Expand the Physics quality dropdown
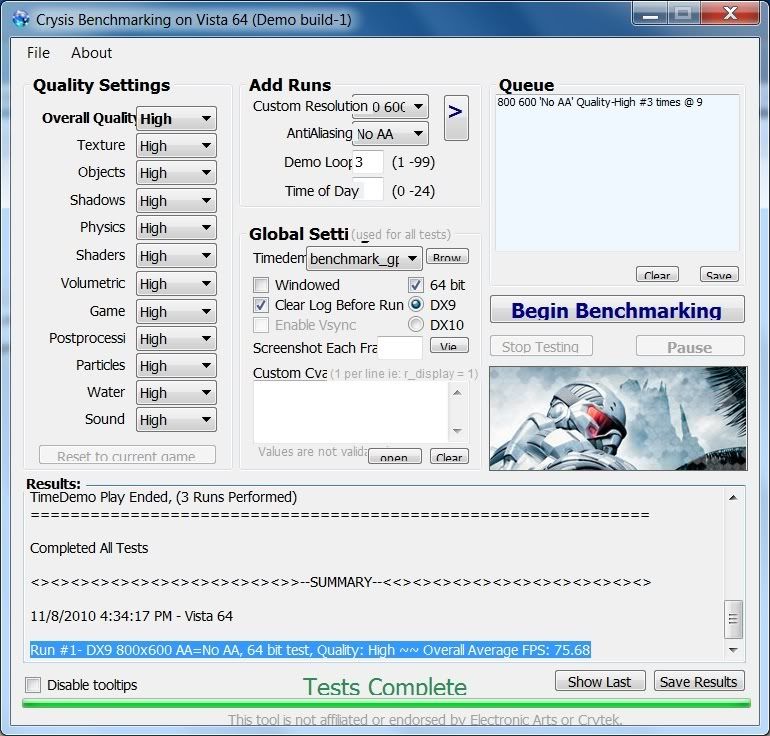Screen dimensions: 770x736 click(176, 228)
